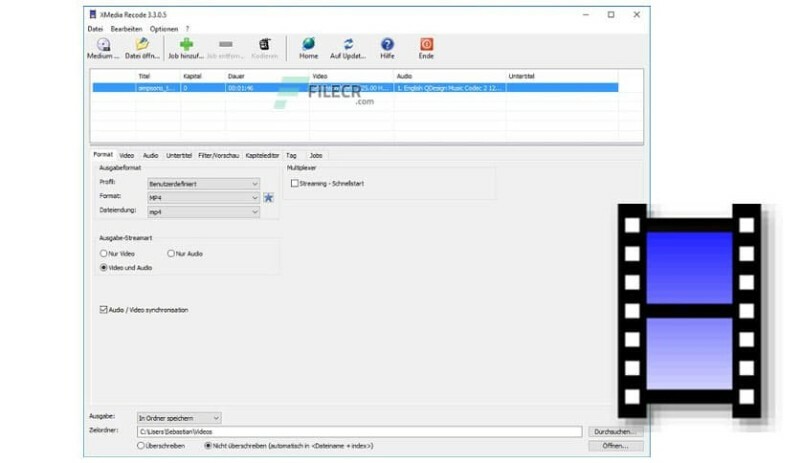Click the Medium öffnen disc icon
Viewport: 800px width, 463px height.
coord(103,45)
